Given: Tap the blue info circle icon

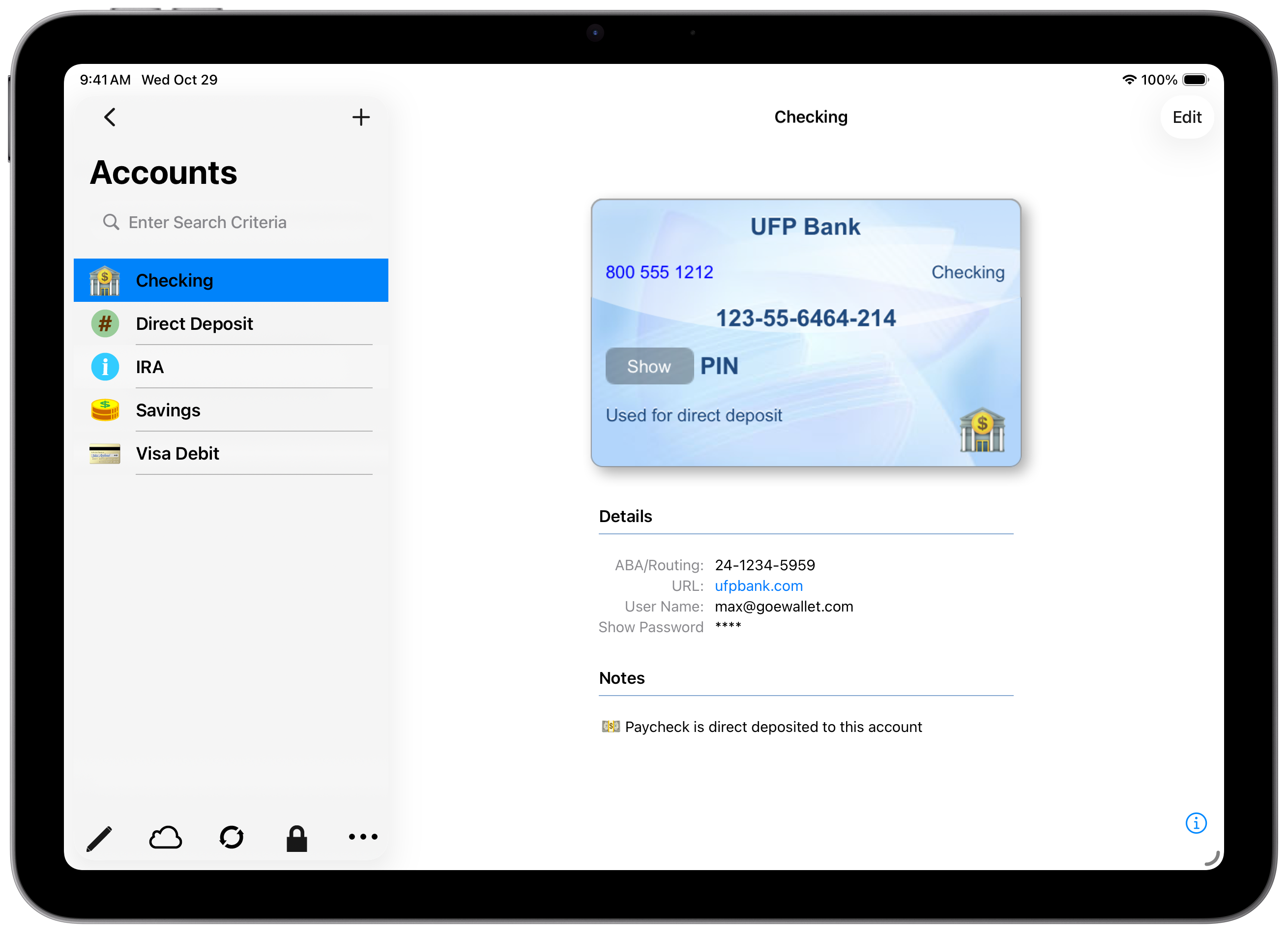Looking at the screenshot, I should pos(1196,823).
